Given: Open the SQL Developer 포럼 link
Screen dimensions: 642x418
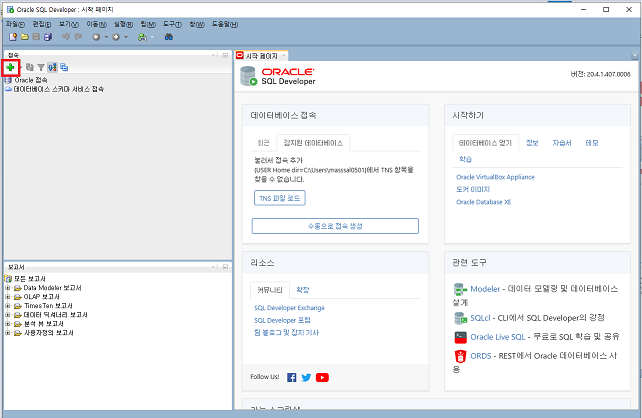Looking at the screenshot, I should coord(282,320).
